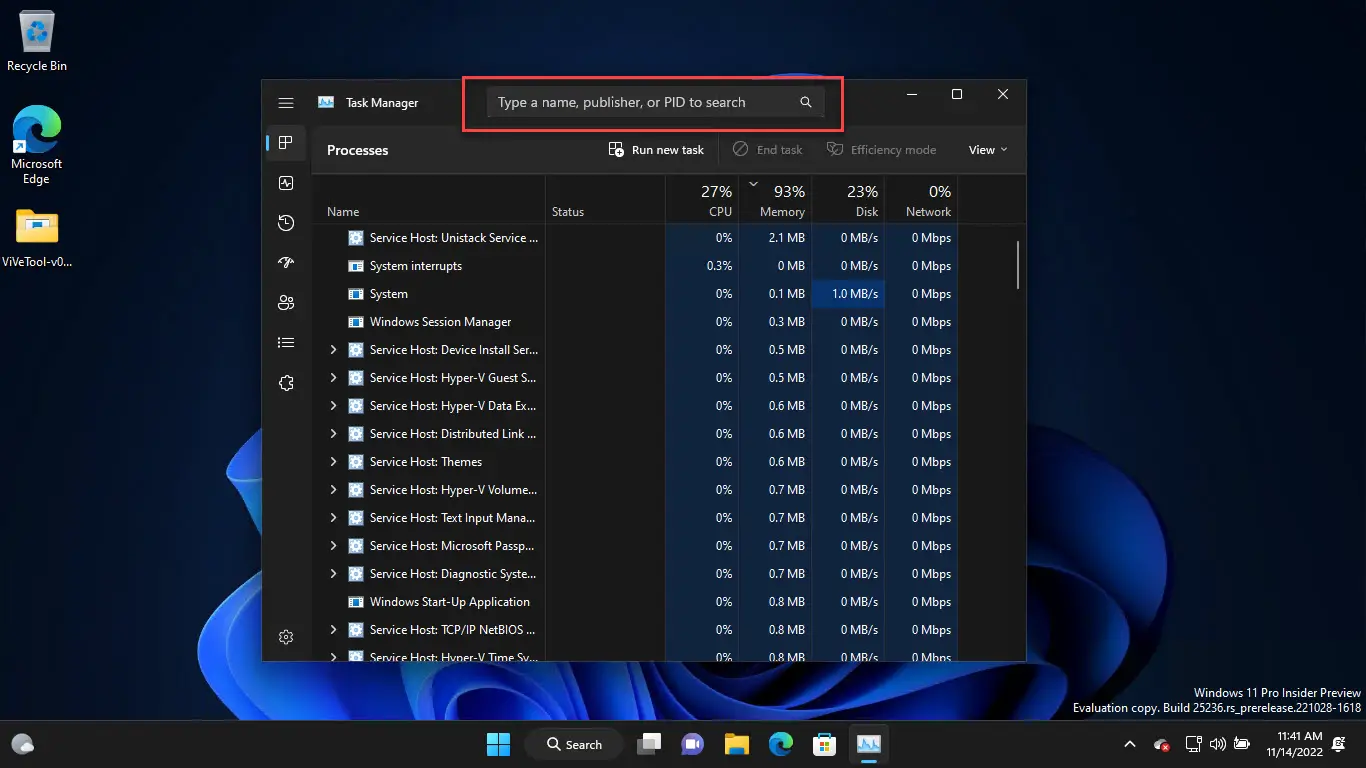Select the System process row name

click(389, 294)
